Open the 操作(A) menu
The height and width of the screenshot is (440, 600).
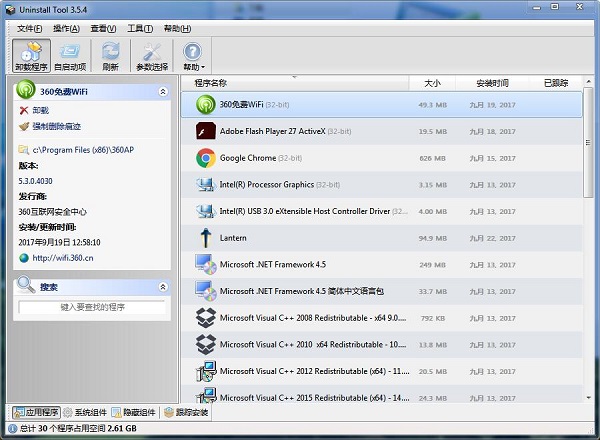66,29
